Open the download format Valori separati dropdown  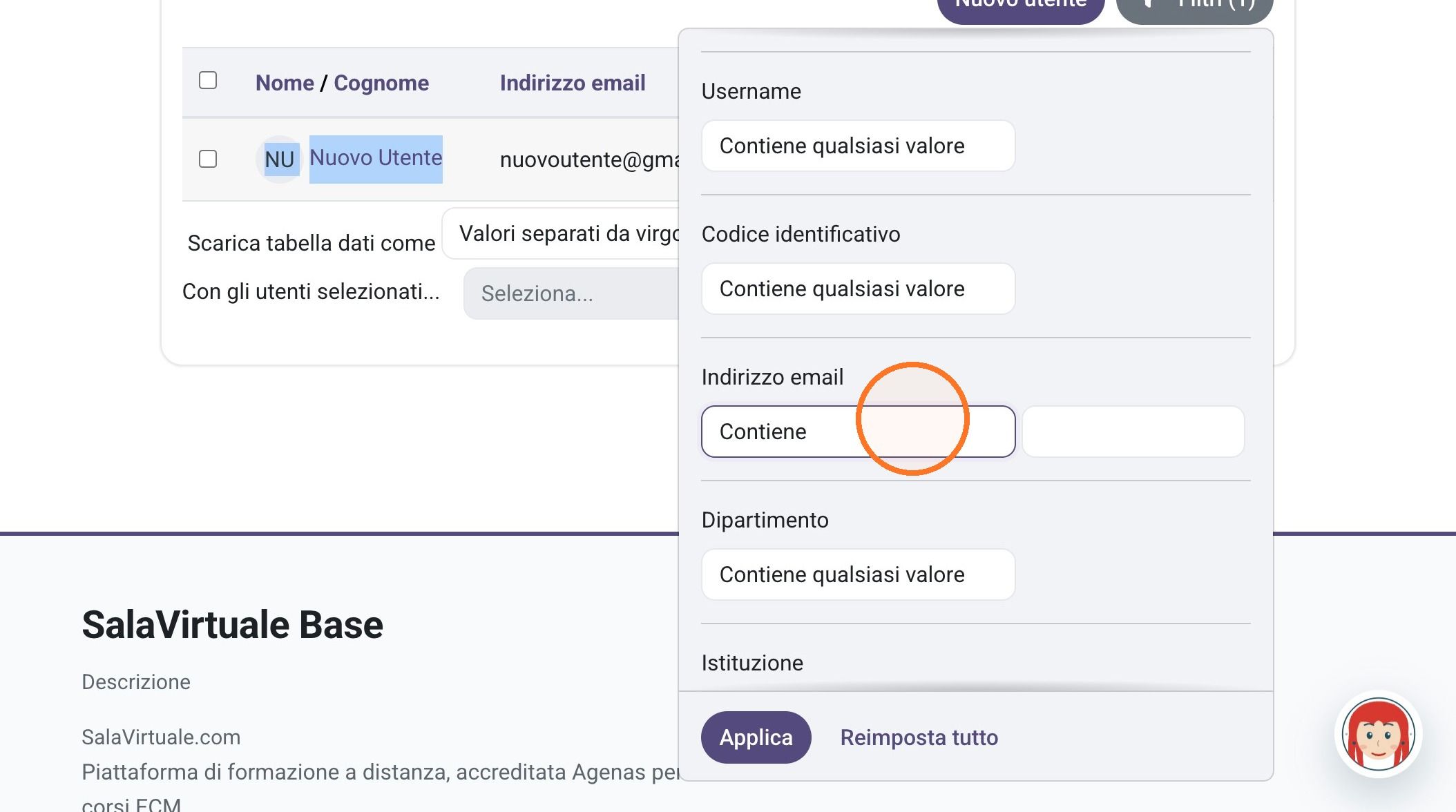pyautogui.click(x=561, y=233)
